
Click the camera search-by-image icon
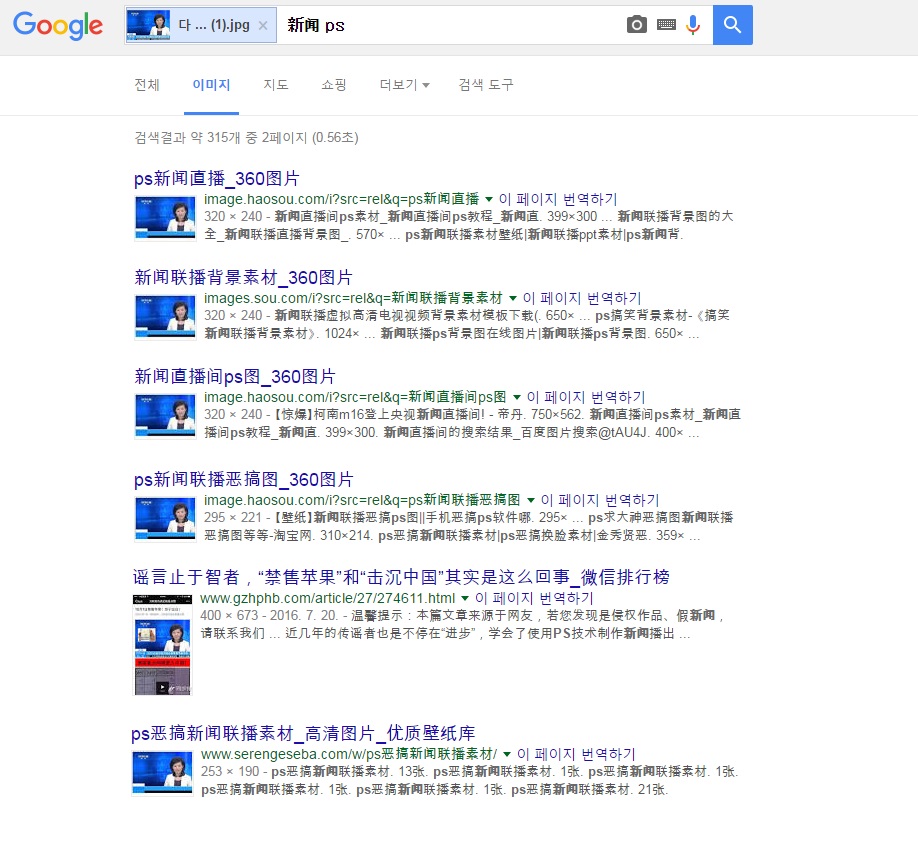coord(637,25)
